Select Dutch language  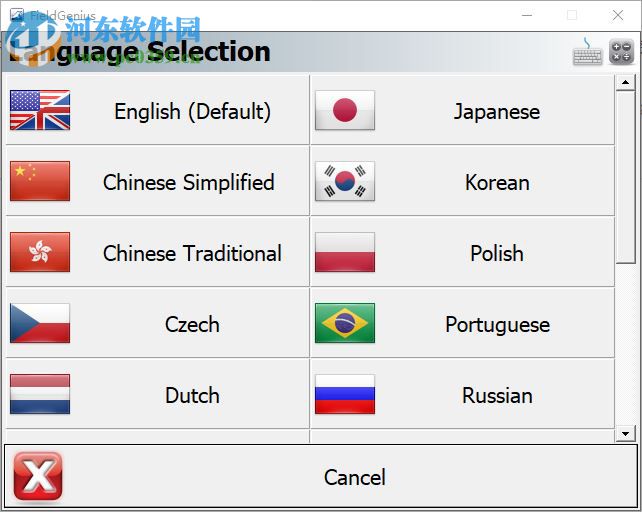(158, 394)
